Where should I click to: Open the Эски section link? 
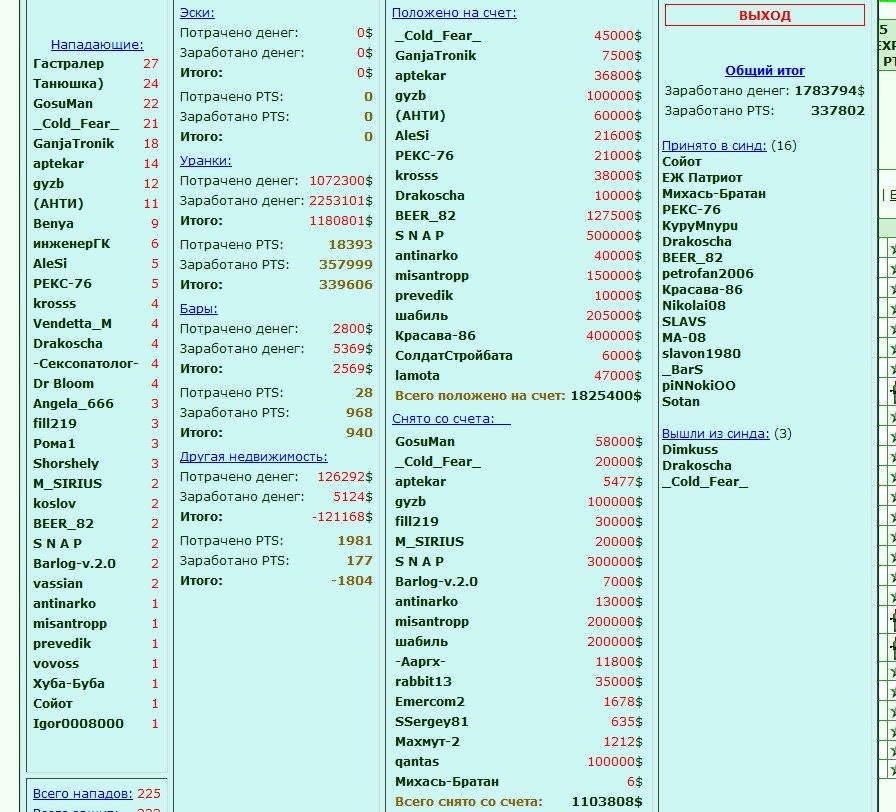197,13
